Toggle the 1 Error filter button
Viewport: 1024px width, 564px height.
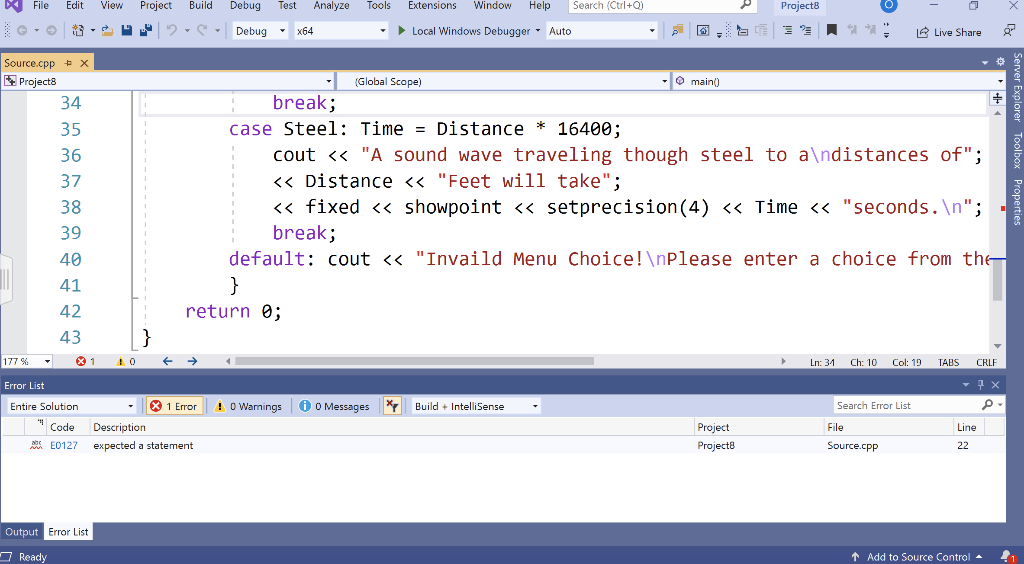click(174, 406)
